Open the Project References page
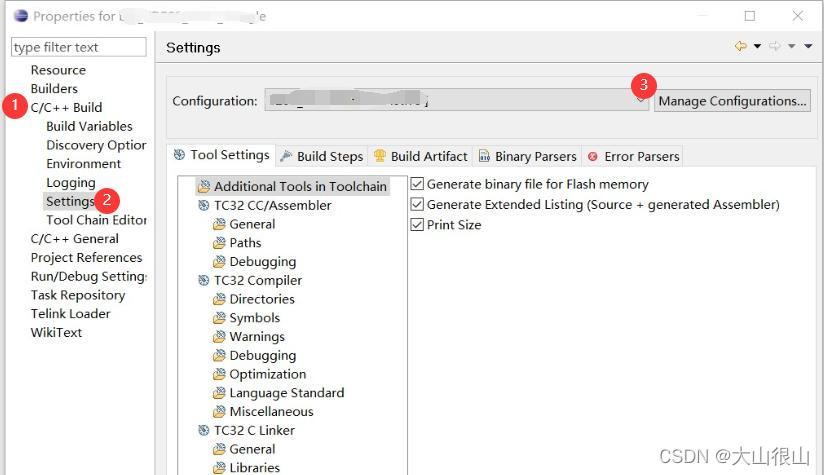The image size is (824, 475). coord(87,257)
